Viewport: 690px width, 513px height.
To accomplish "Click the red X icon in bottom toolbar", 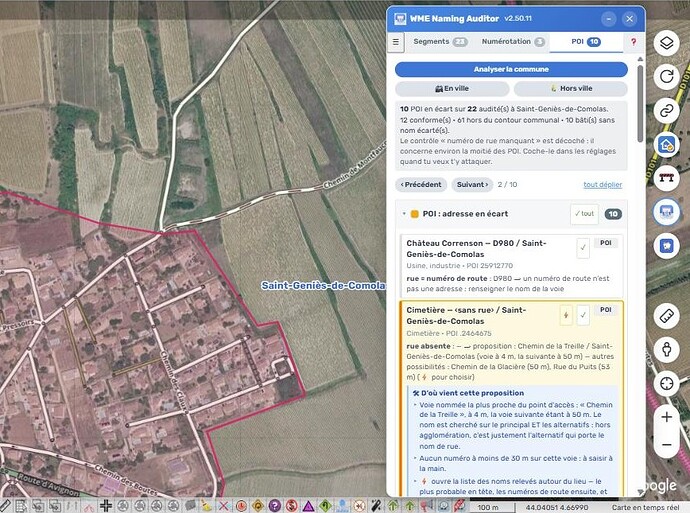I will coord(223,506).
